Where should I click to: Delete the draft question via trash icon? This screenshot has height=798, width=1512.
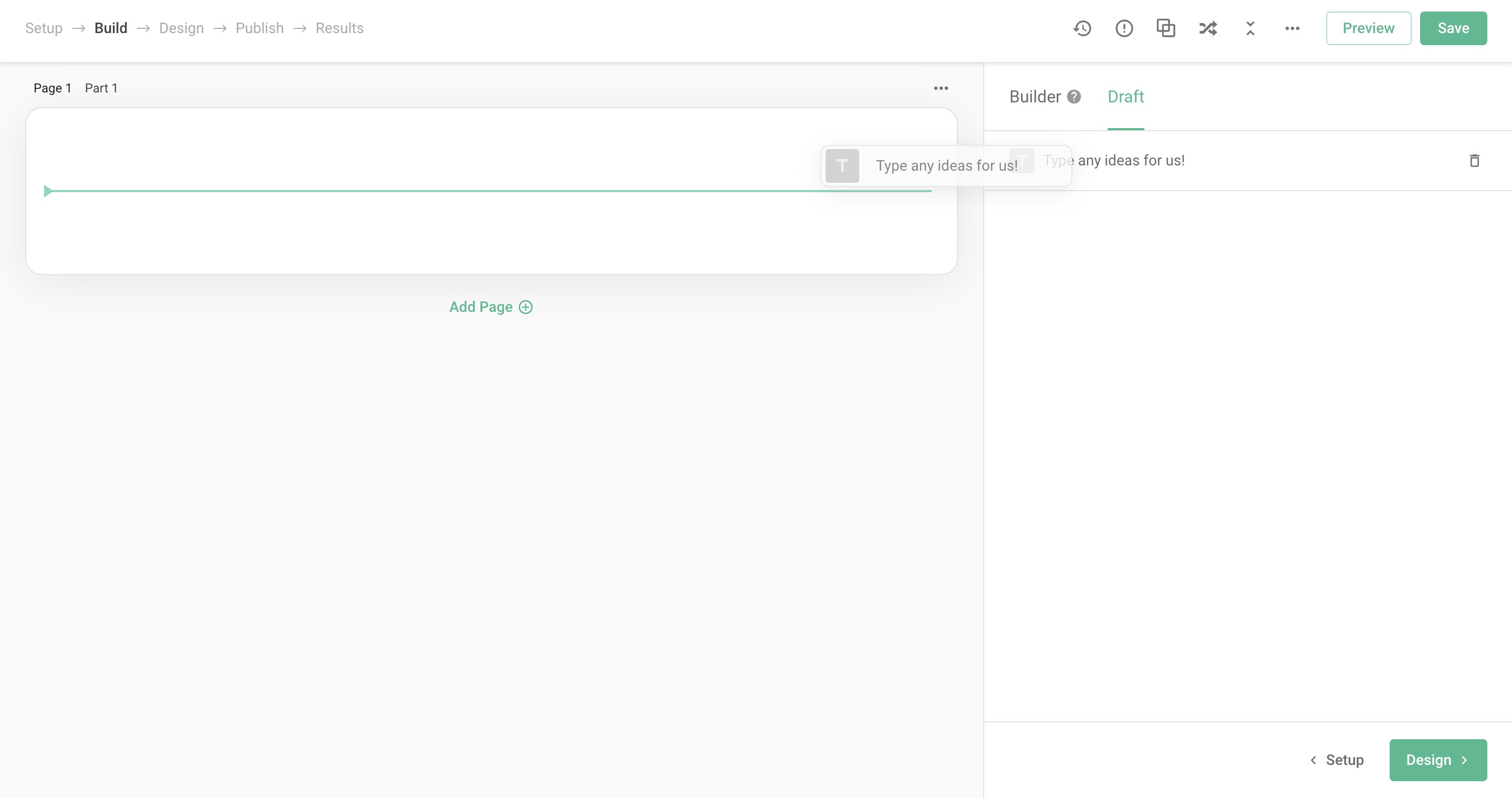[x=1474, y=161]
